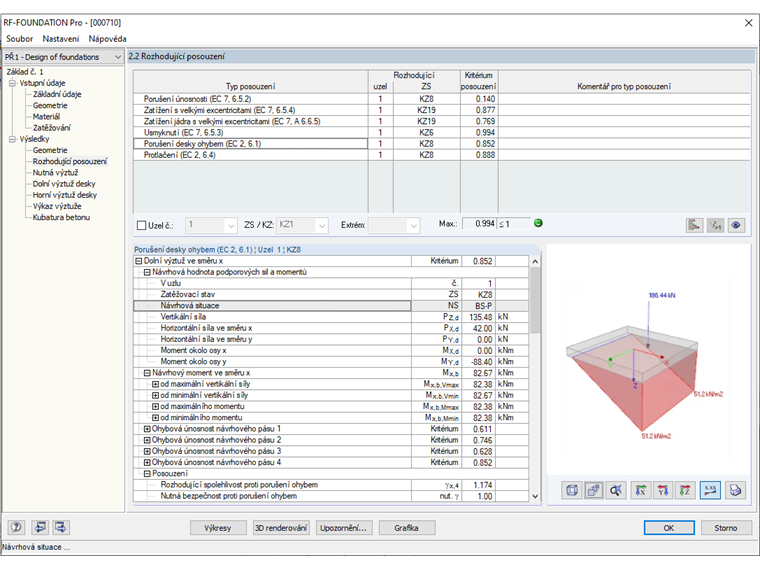Open the Extrém dropdown
The height and width of the screenshot is (570, 760).
413,225
